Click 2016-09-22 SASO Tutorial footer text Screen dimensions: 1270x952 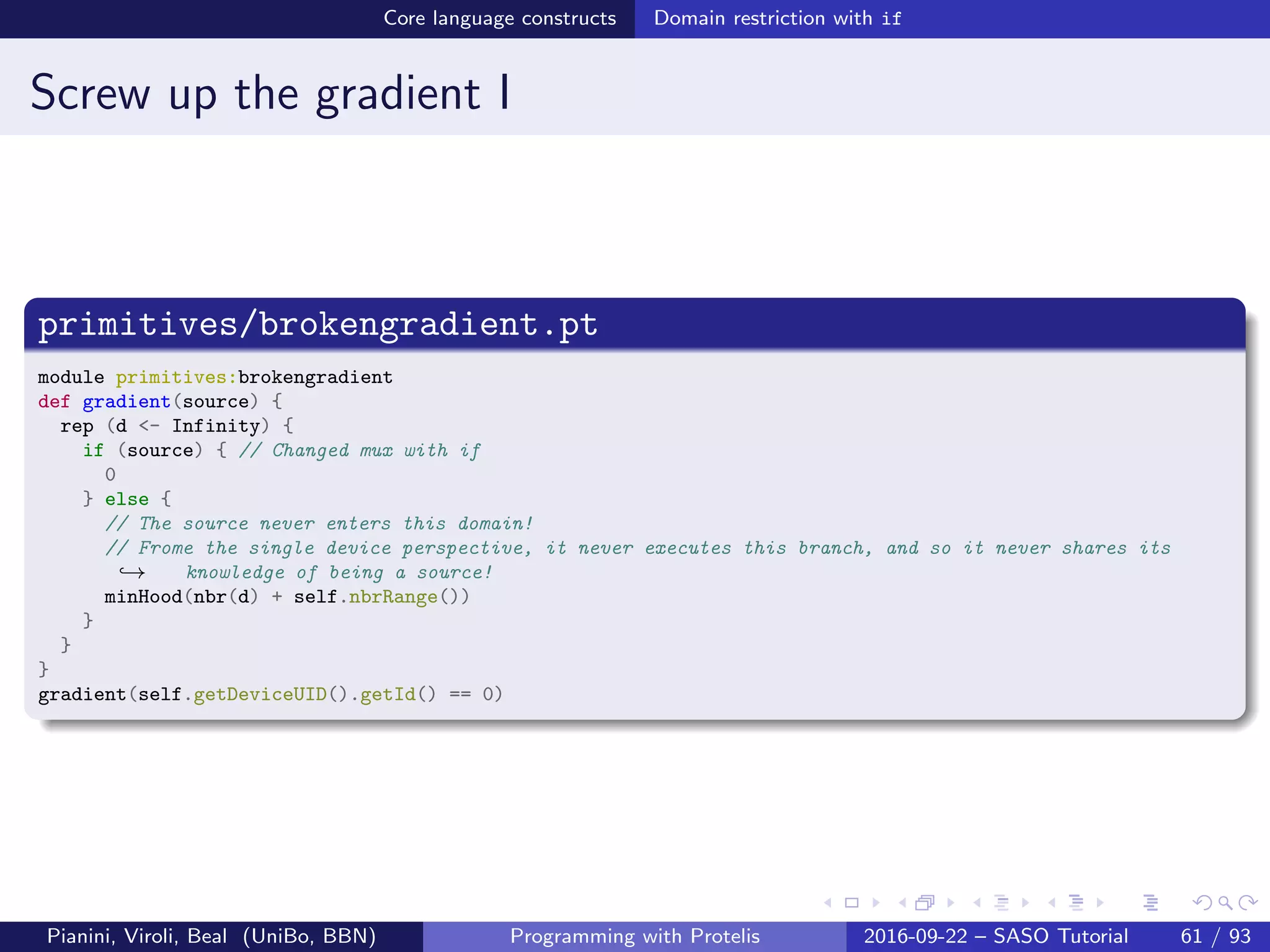pos(996,937)
